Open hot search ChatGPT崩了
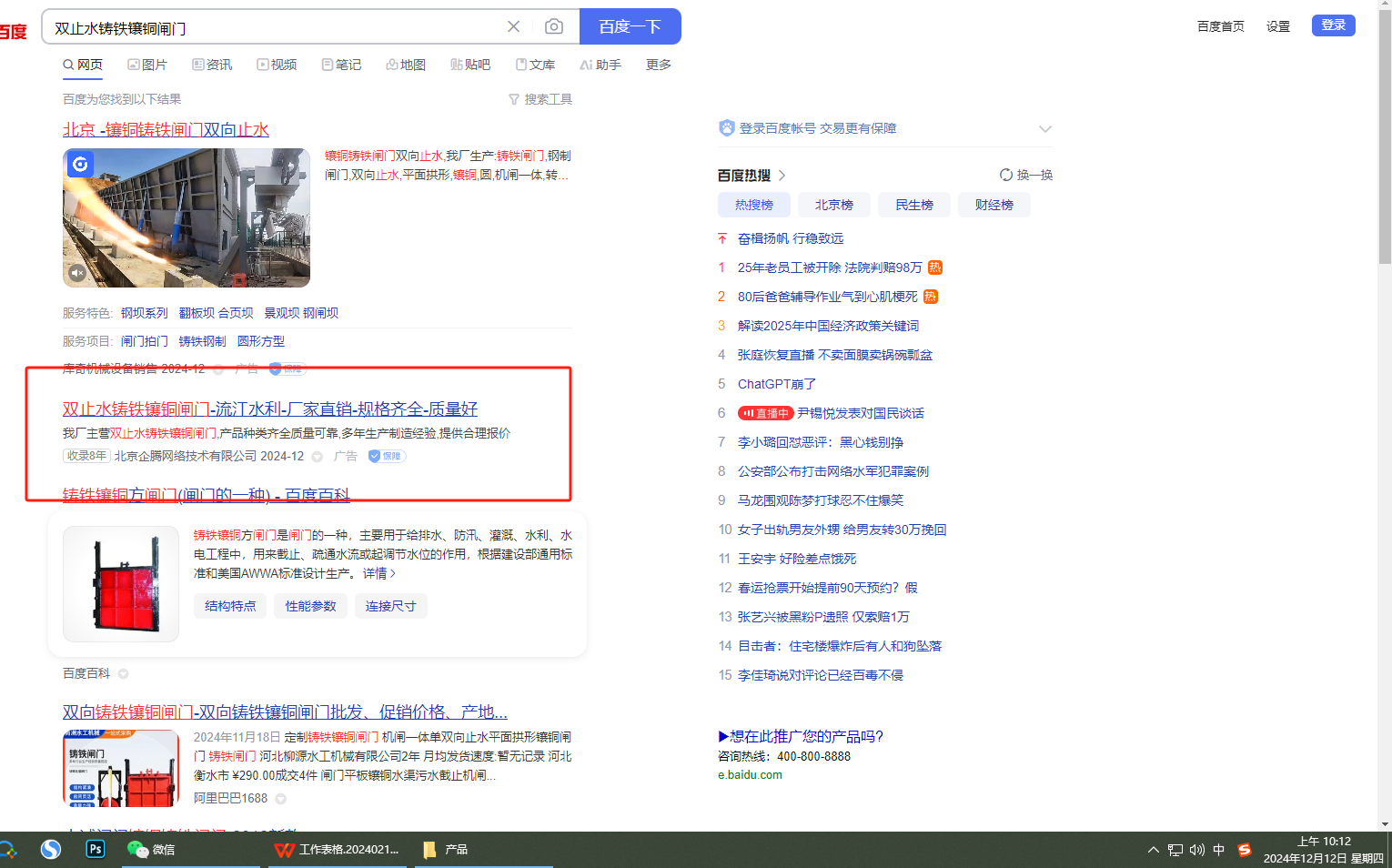1392x868 pixels. click(777, 384)
